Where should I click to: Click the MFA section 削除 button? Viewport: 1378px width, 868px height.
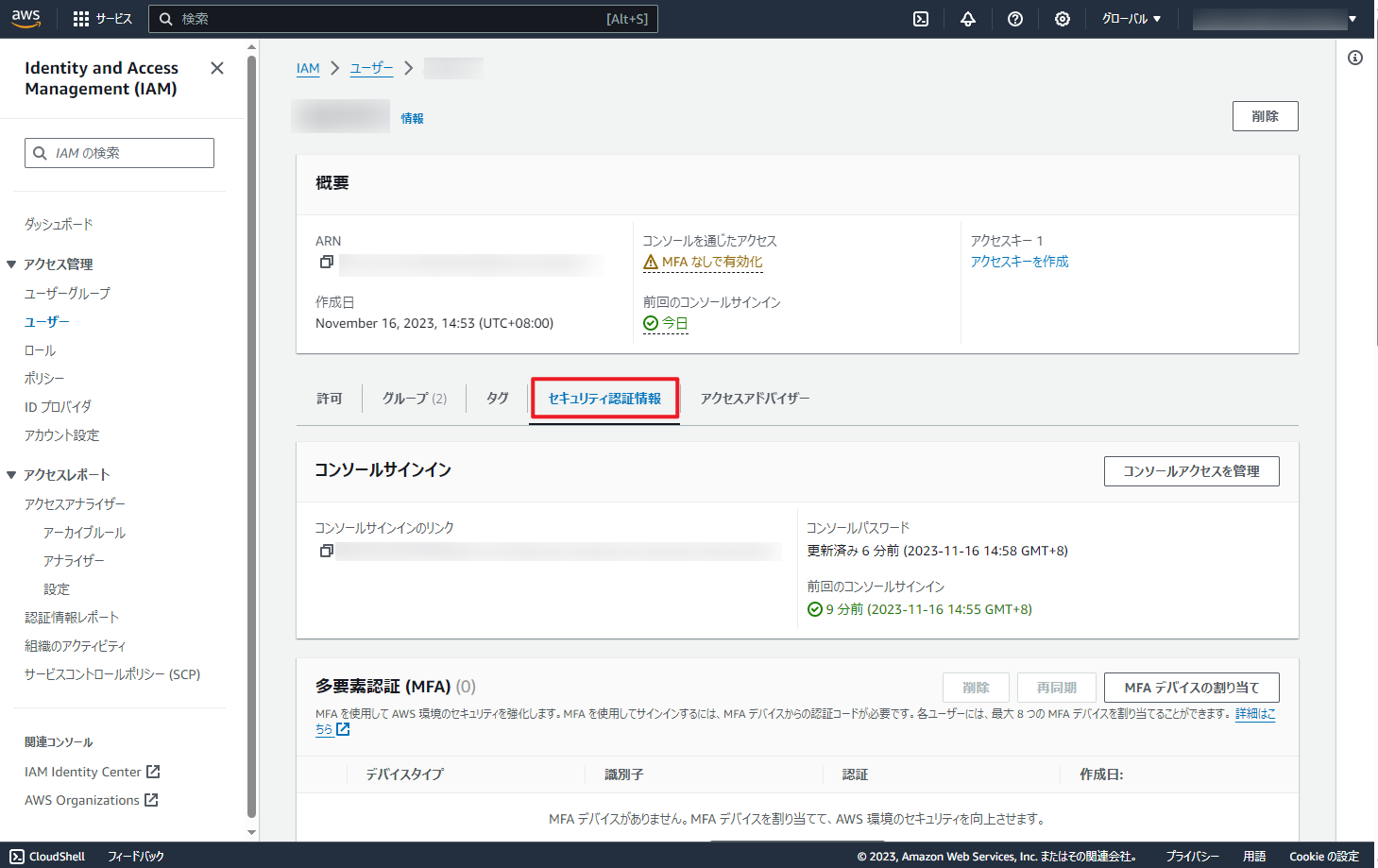[x=976, y=688]
